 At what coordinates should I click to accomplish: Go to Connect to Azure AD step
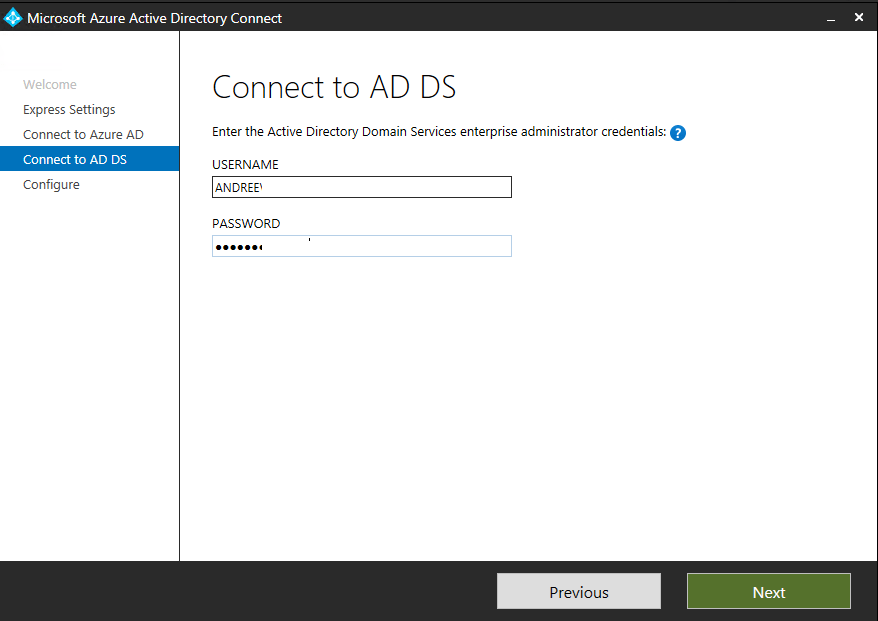click(x=83, y=134)
